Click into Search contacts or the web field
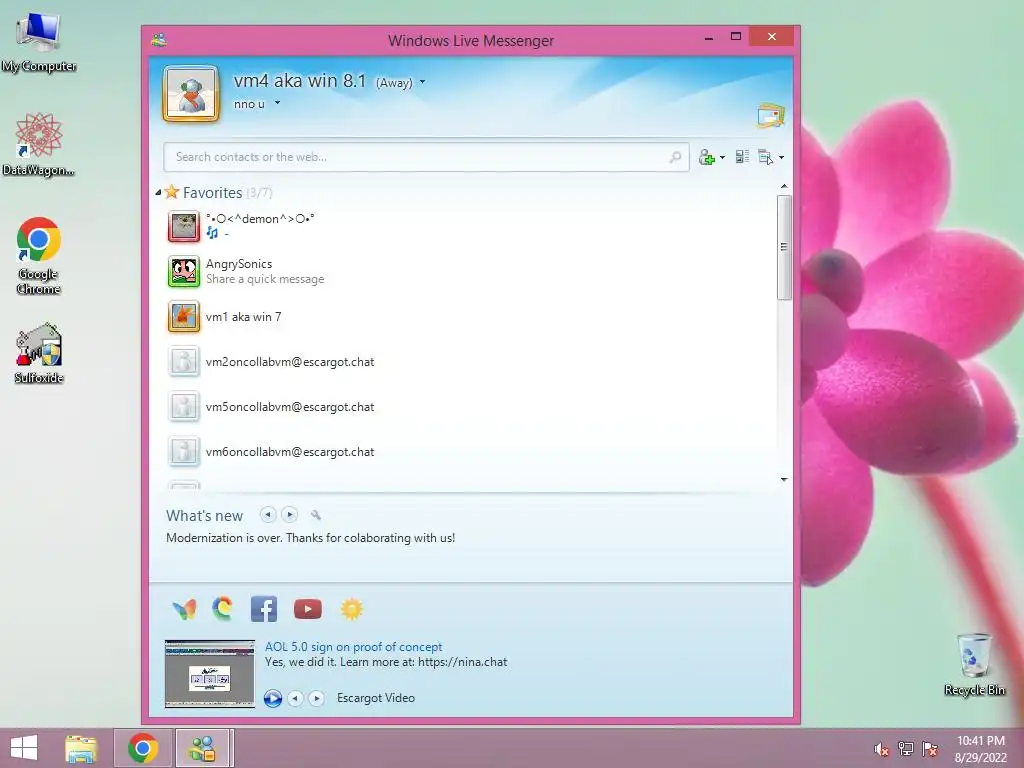 tap(426, 157)
